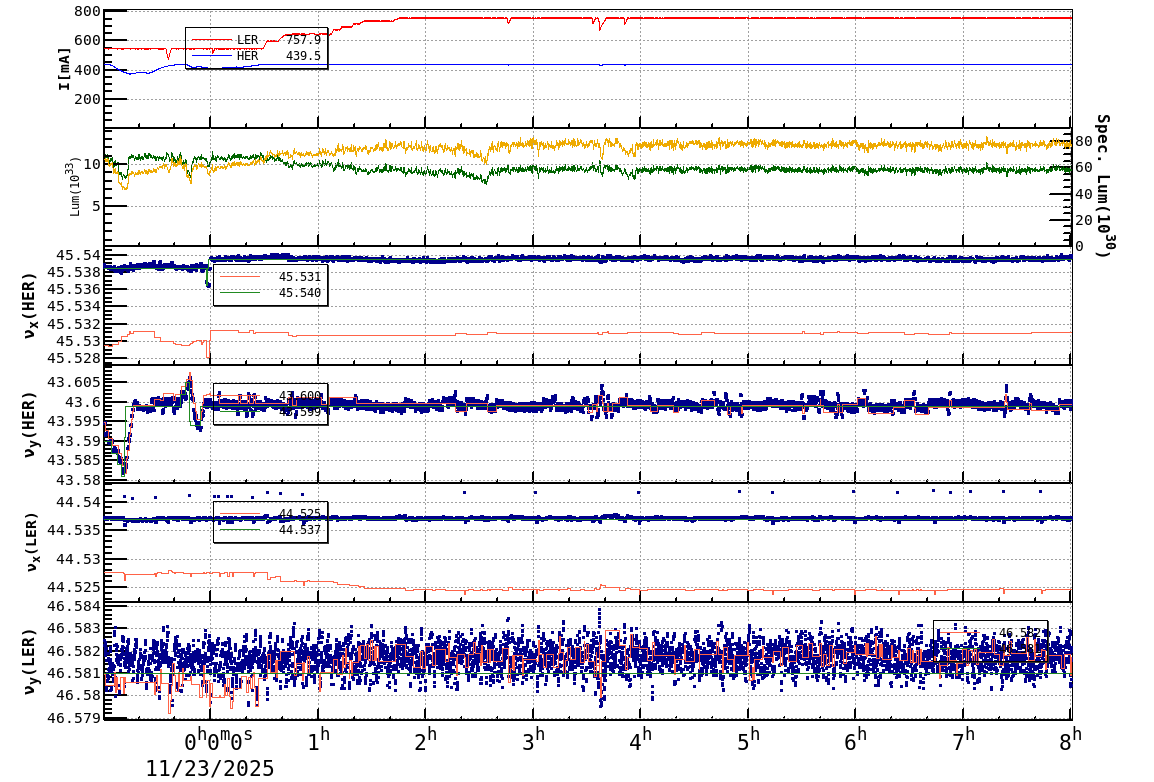Click the 43.585 tick on νy(HER) axis
The image size is (1154, 782).
[74, 461]
